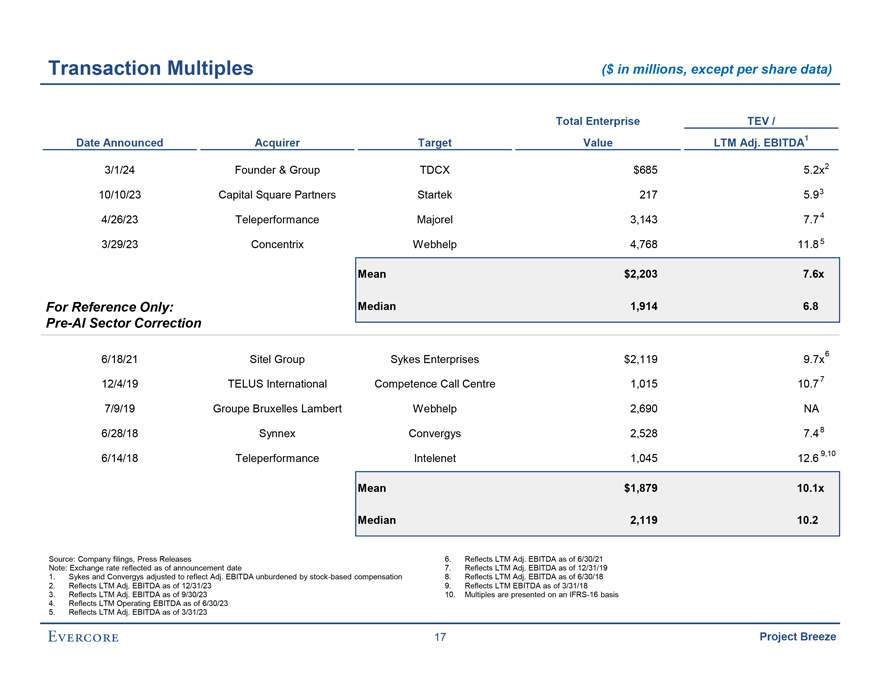Image resolution: width=880 pixels, height=680 pixels.
Task: Click the TDCX target cell
Action: tap(434, 170)
